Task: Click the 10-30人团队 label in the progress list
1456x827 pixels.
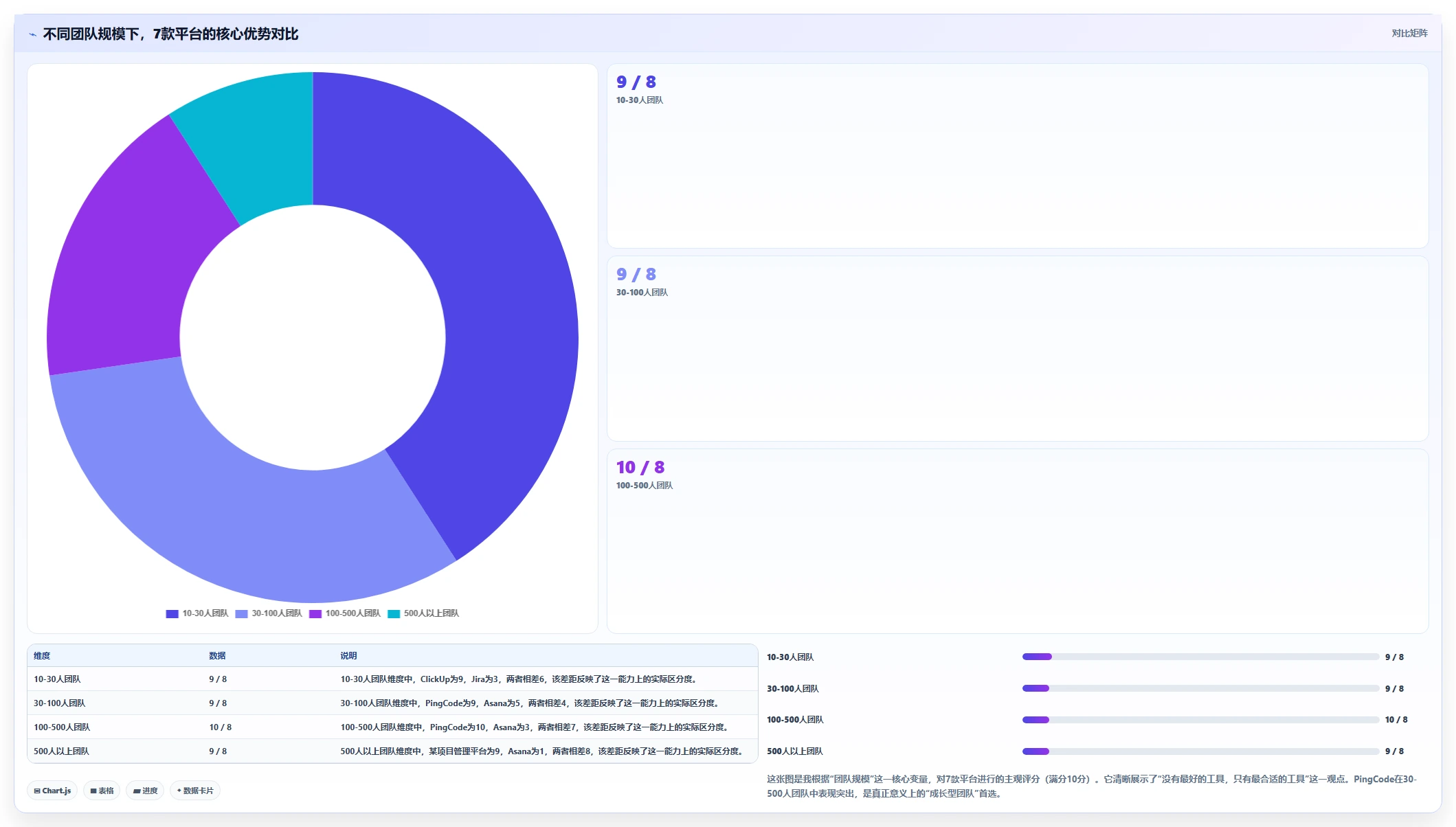Action: (790, 657)
